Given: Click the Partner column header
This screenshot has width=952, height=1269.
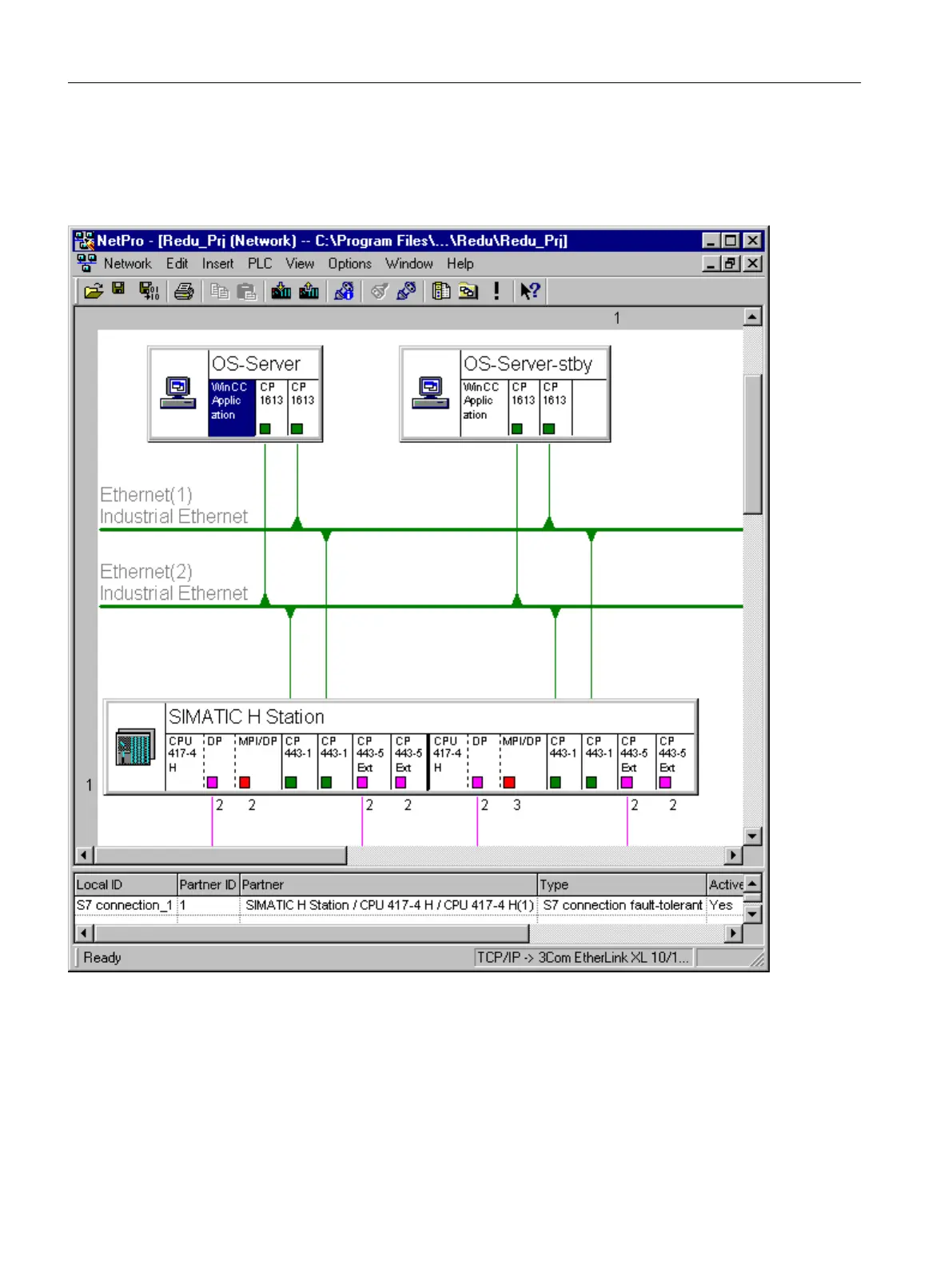Looking at the screenshot, I should click(388, 884).
